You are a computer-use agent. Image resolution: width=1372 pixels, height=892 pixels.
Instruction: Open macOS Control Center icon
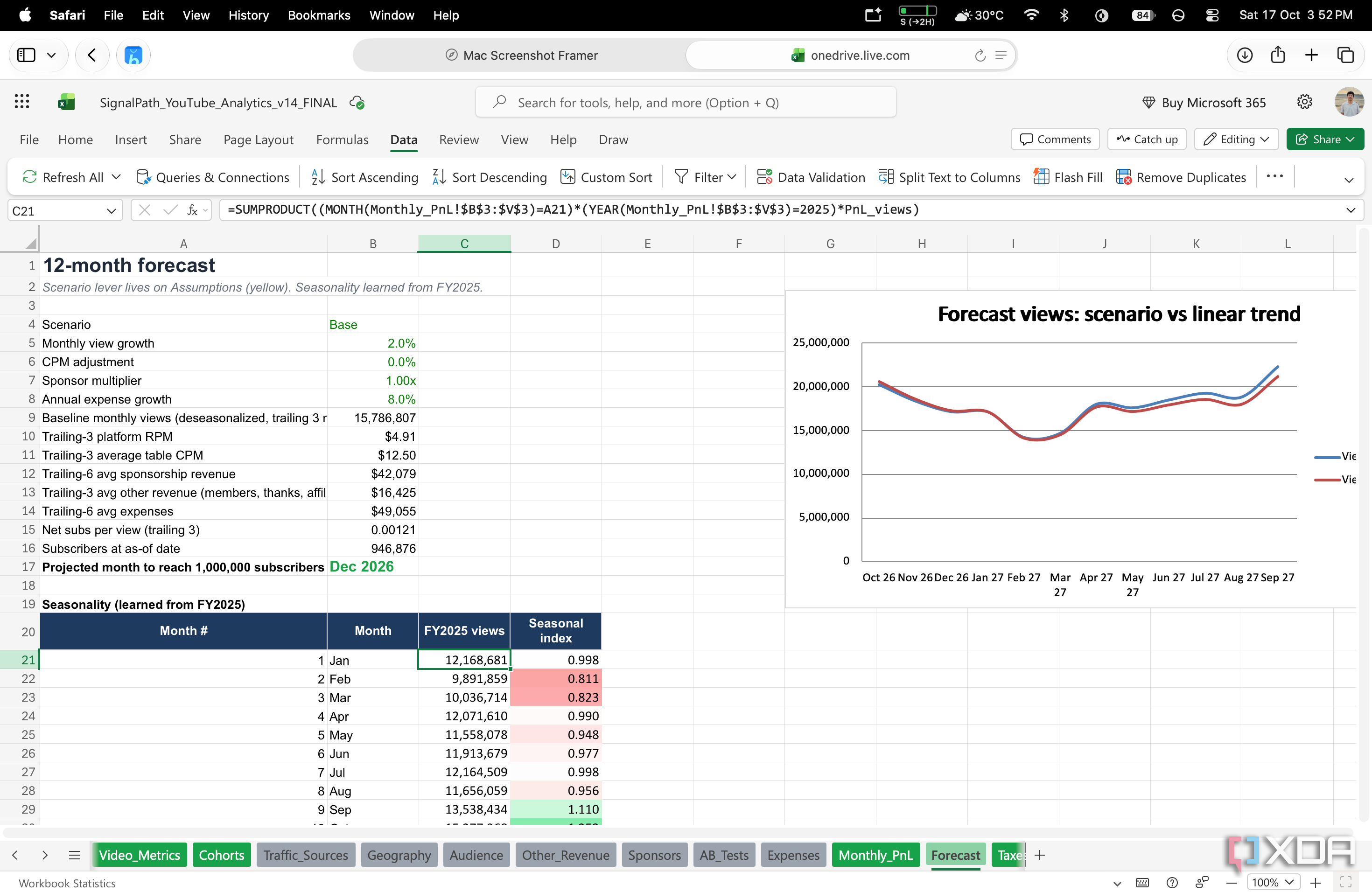click(x=1212, y=15)
